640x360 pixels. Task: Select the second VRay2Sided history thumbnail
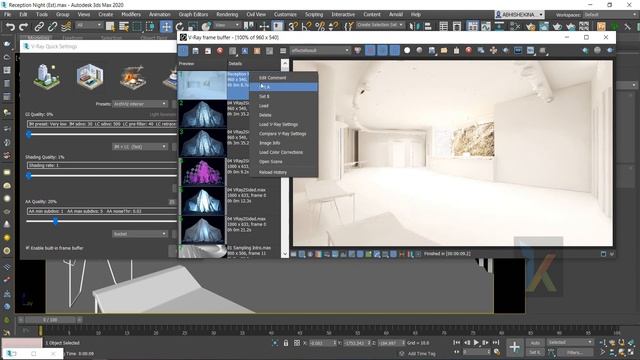pyautogui.click(x=202, y=143)
